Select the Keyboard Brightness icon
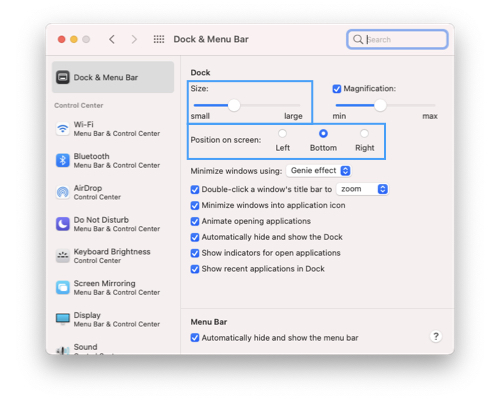This screenshot has height=400, width=500. pyautogui.click(x=63, y=256)
